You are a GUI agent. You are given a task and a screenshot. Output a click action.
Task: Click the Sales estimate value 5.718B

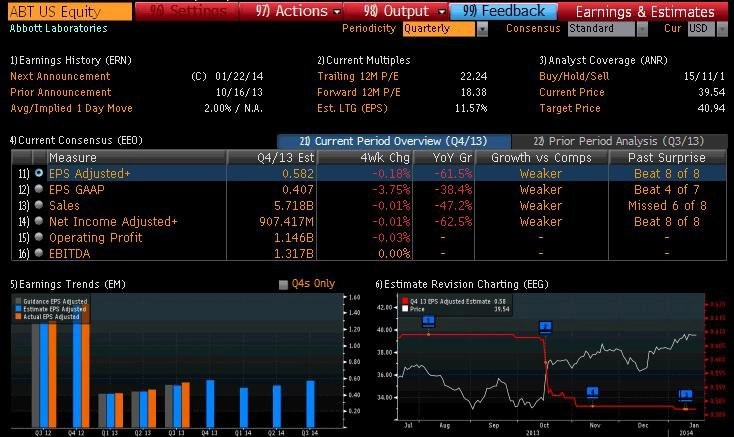(x=294, y=205)
